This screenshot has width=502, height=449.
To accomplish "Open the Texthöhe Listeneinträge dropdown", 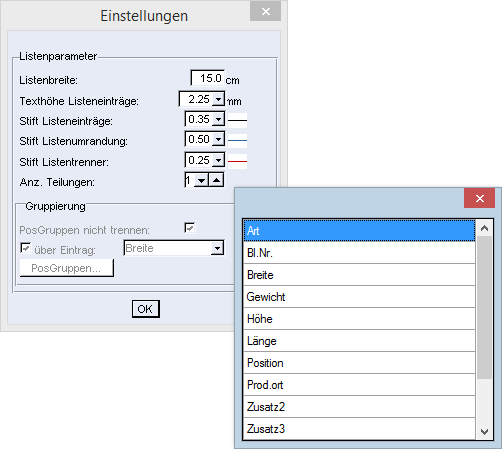I will point(218,99).
